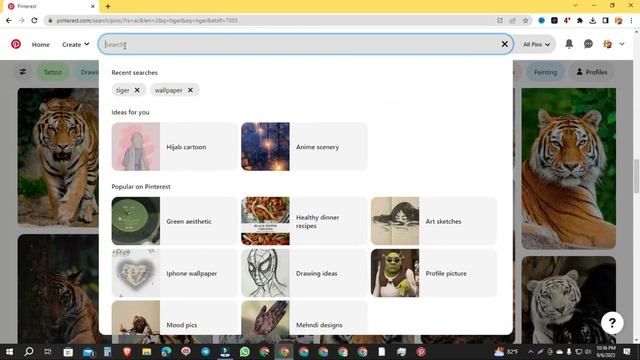This screenshot has height=360, width=640.
Task: Open the help question mark button
Action: (x=612, y=323)
